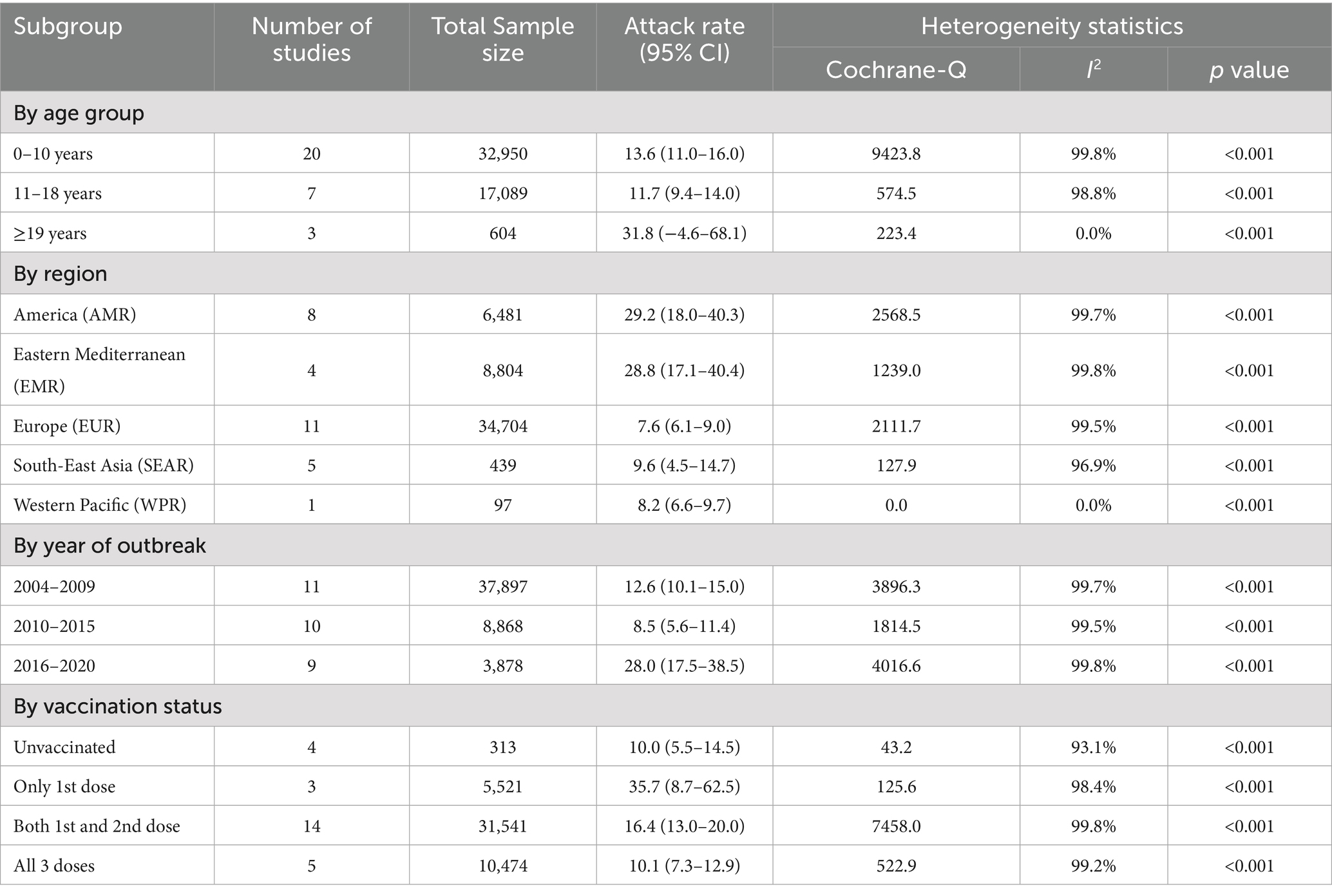Select the By year of outbreak row
The height and width of the screenshot is (896, 1332).
click(x=109, y=546)
